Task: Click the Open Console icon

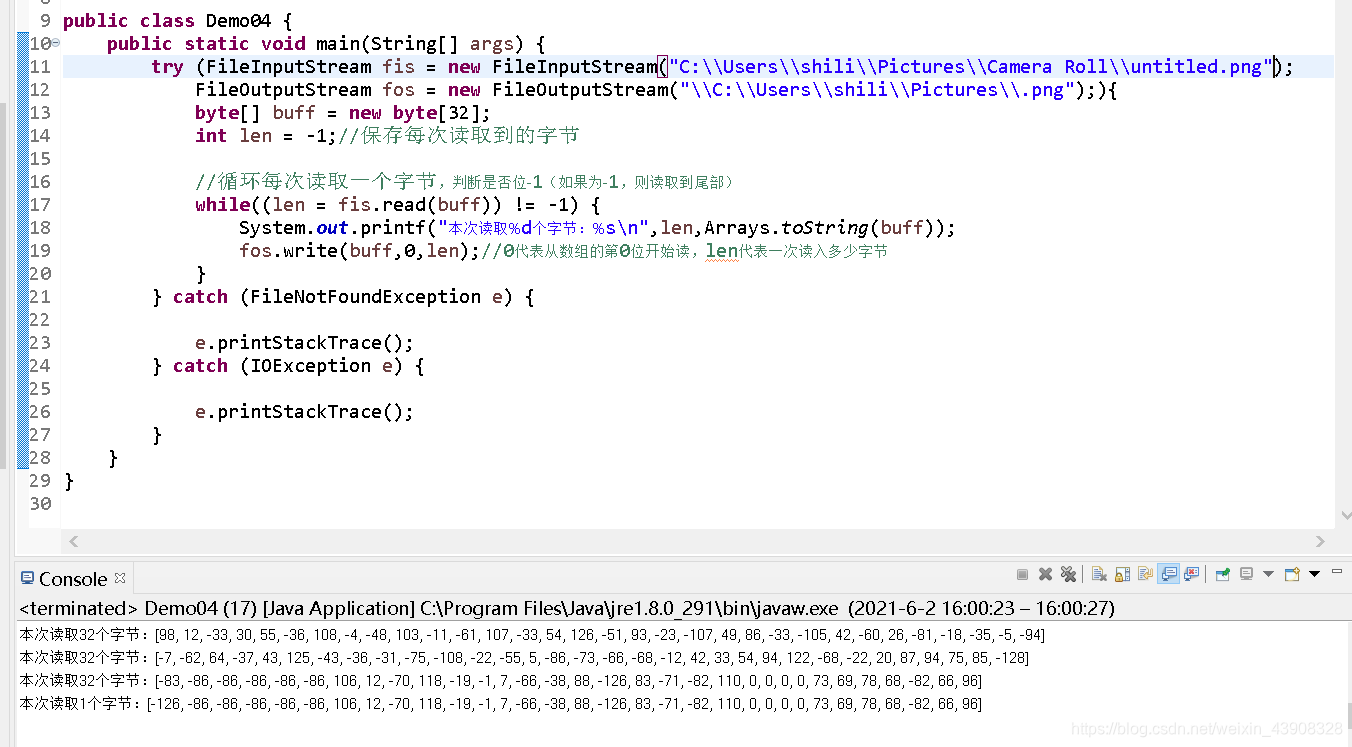Action: point(1292,574)
